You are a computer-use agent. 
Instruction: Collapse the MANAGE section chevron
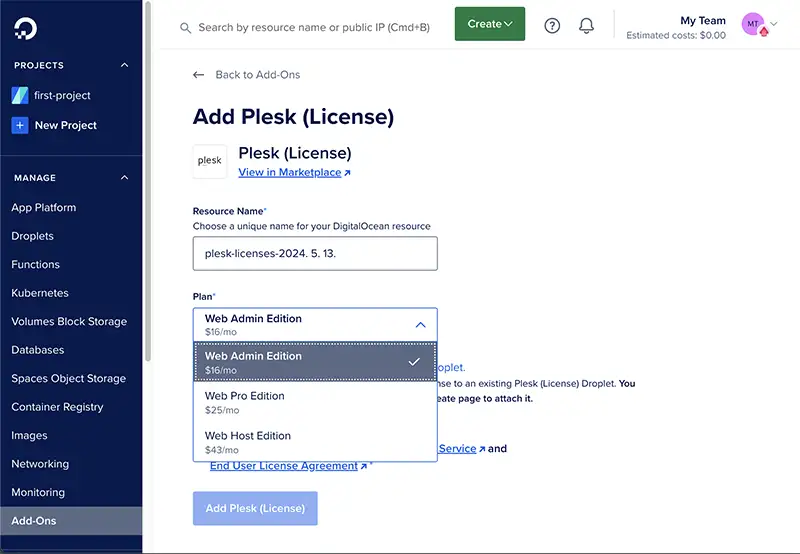coord(124,178)
